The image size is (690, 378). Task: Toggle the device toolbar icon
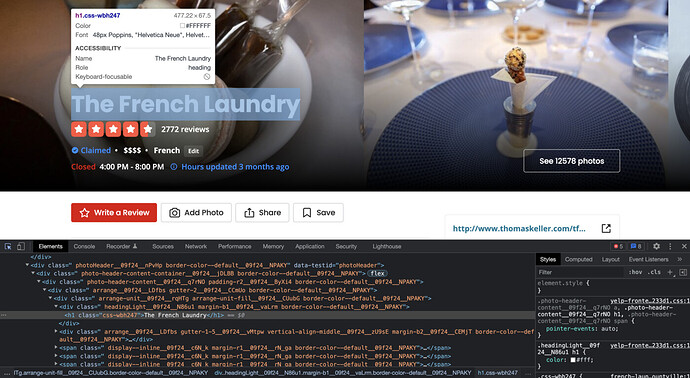pyautogui.click(x=21, y=246)
